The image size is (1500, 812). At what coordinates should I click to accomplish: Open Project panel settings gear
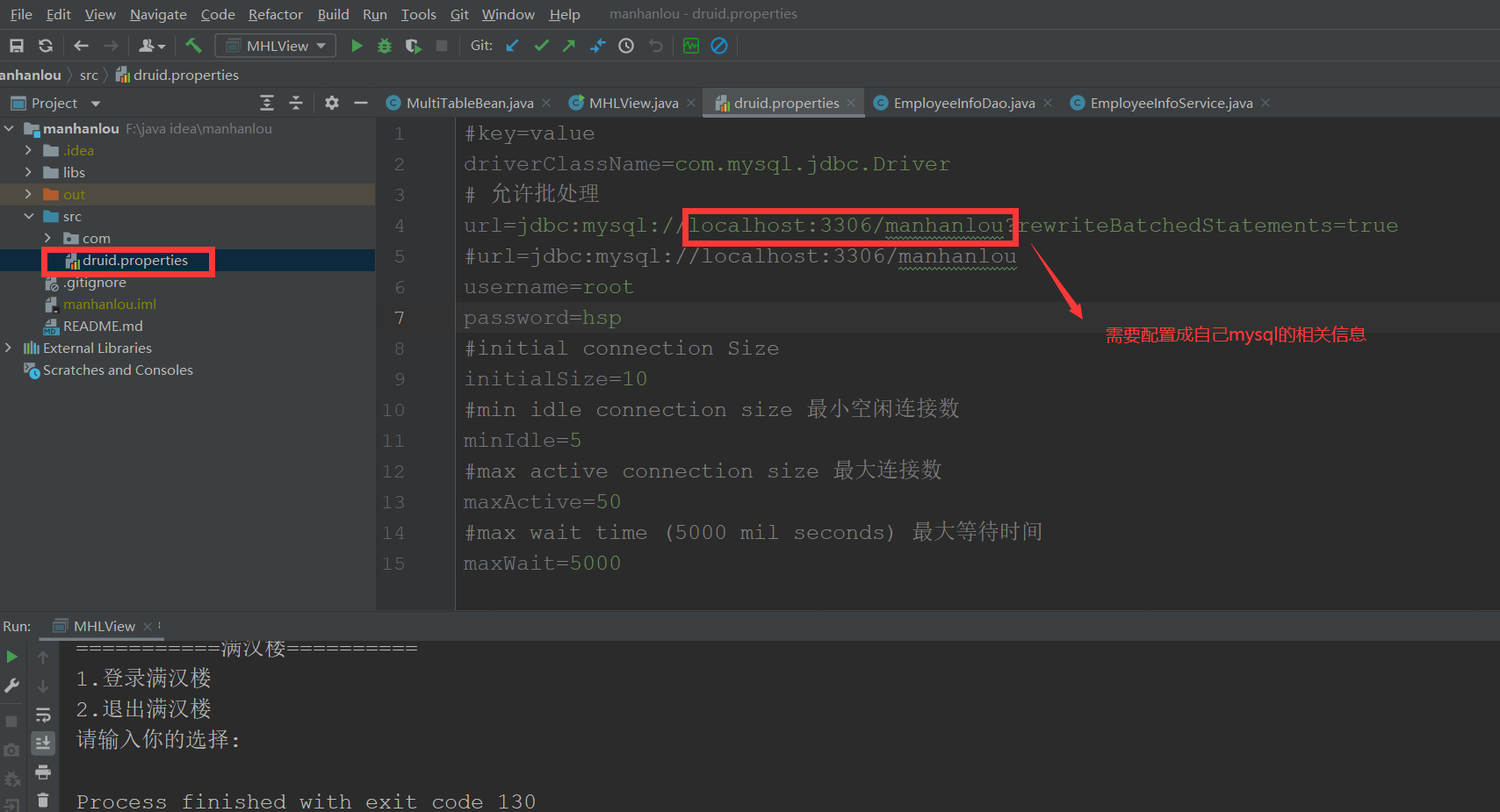331,103
